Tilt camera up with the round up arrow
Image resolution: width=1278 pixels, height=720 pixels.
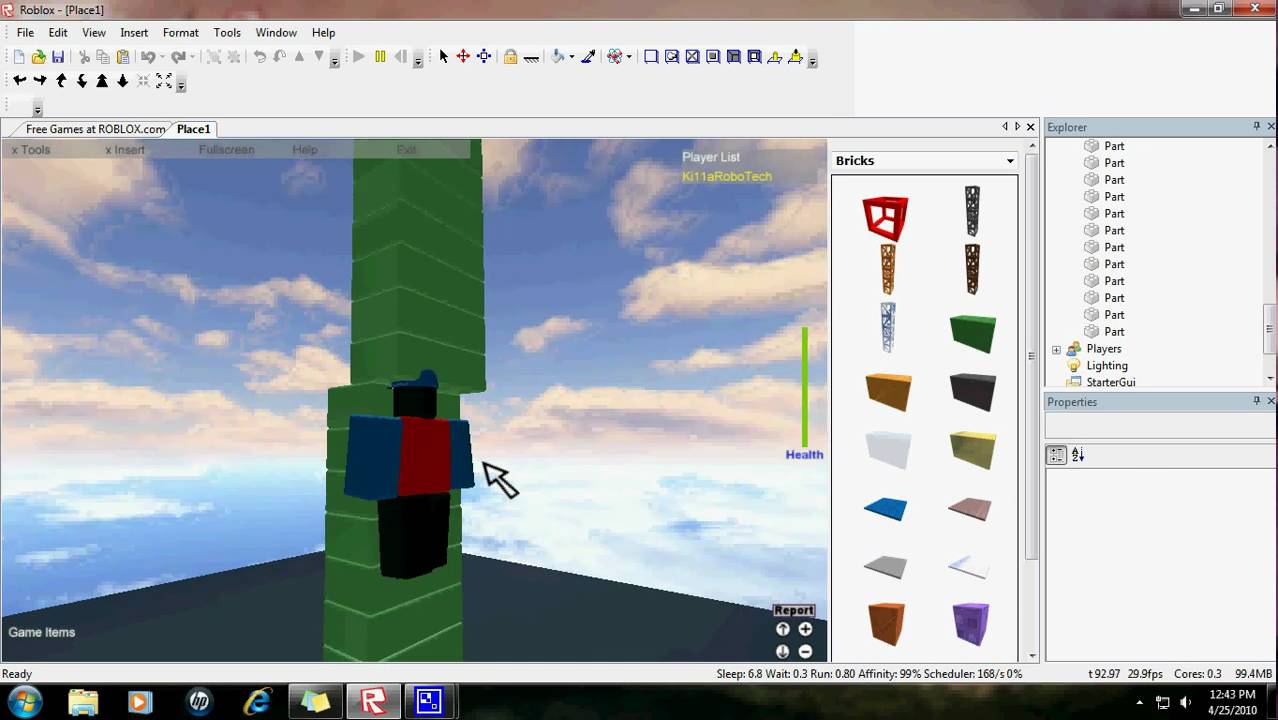(783, 629)
